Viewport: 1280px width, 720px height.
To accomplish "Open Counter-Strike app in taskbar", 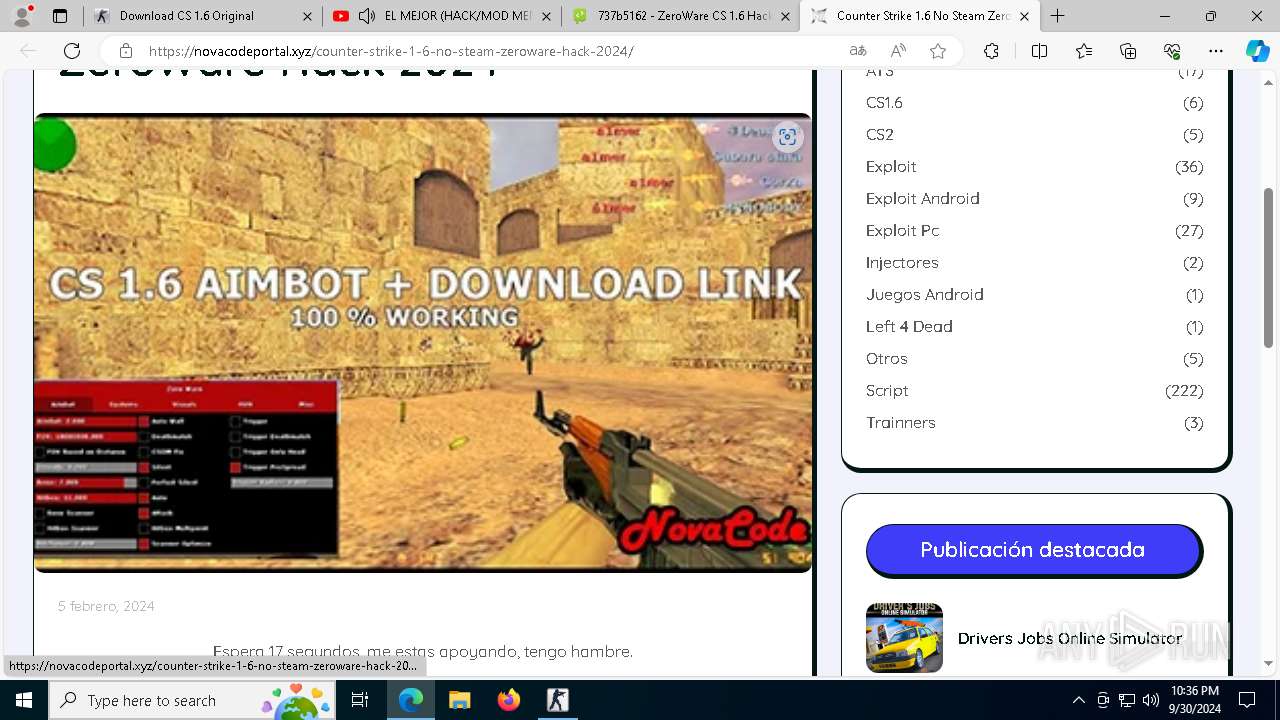I will click(x=557, y=700).
